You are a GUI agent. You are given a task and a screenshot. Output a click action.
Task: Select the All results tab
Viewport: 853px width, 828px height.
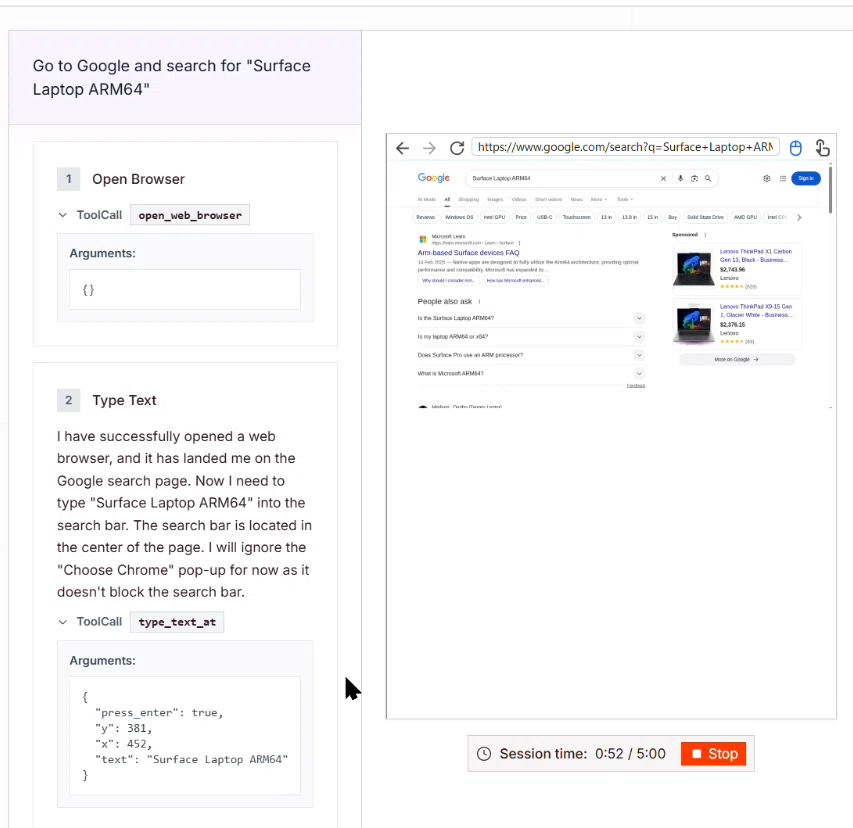447,200
